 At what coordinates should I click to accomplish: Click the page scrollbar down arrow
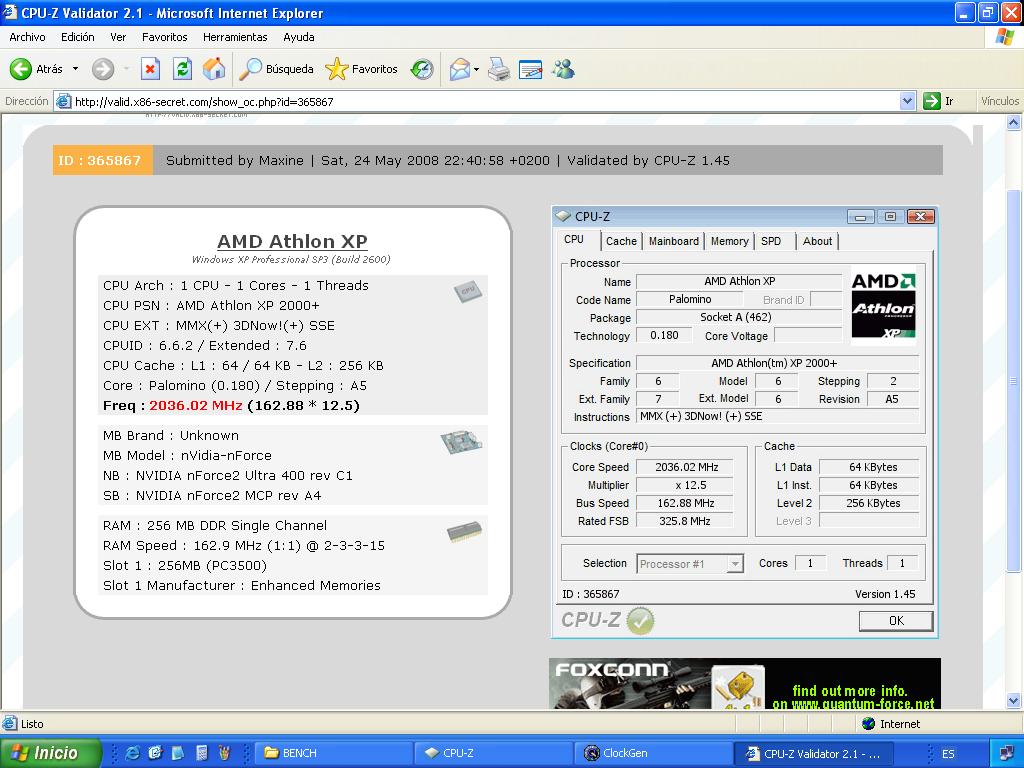[1014, 701]
